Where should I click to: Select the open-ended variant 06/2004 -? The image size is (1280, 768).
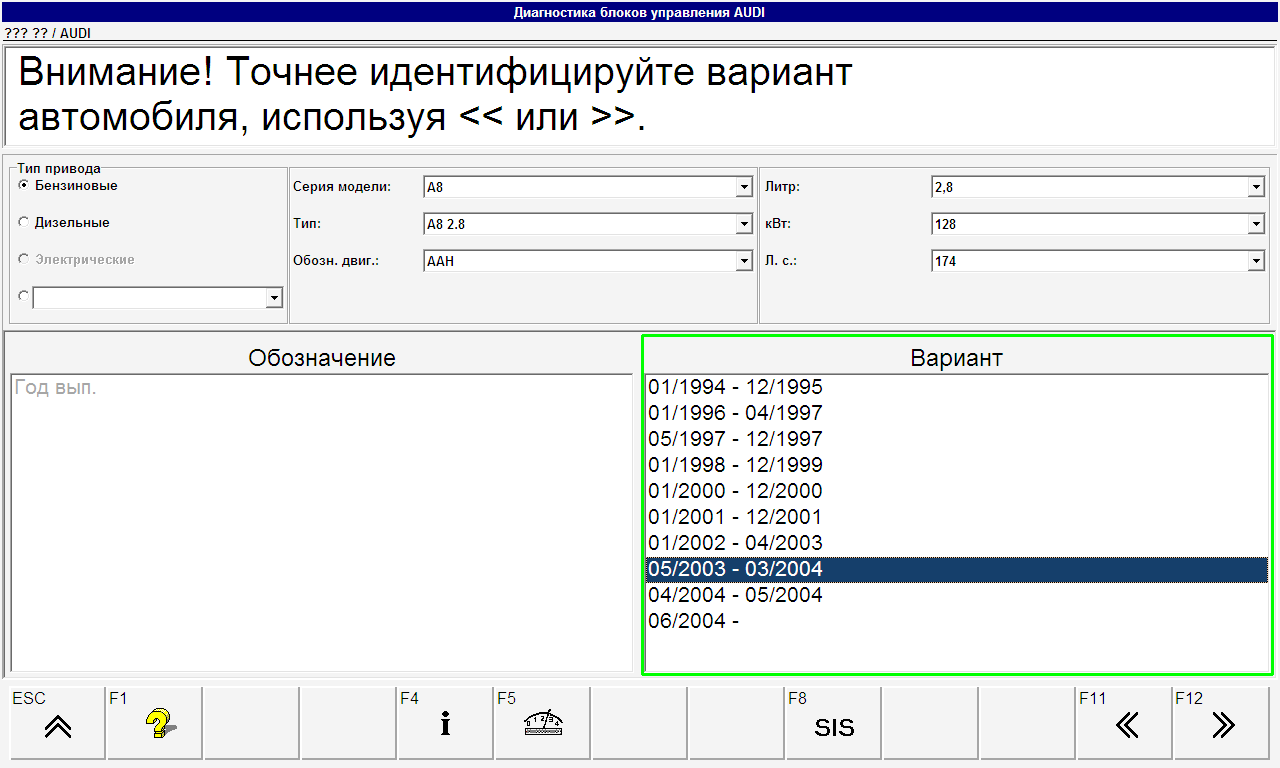(956, 621)
